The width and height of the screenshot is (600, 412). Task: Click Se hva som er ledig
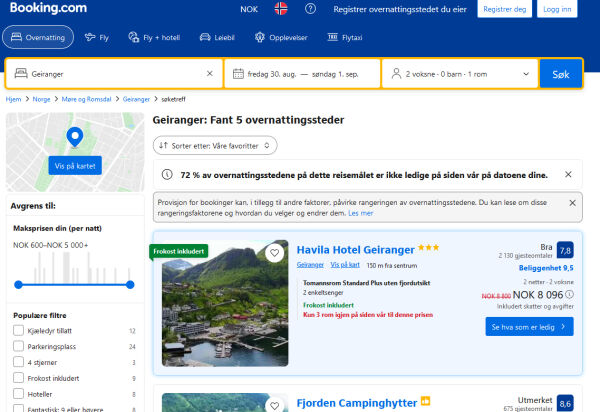coord(529,327)
